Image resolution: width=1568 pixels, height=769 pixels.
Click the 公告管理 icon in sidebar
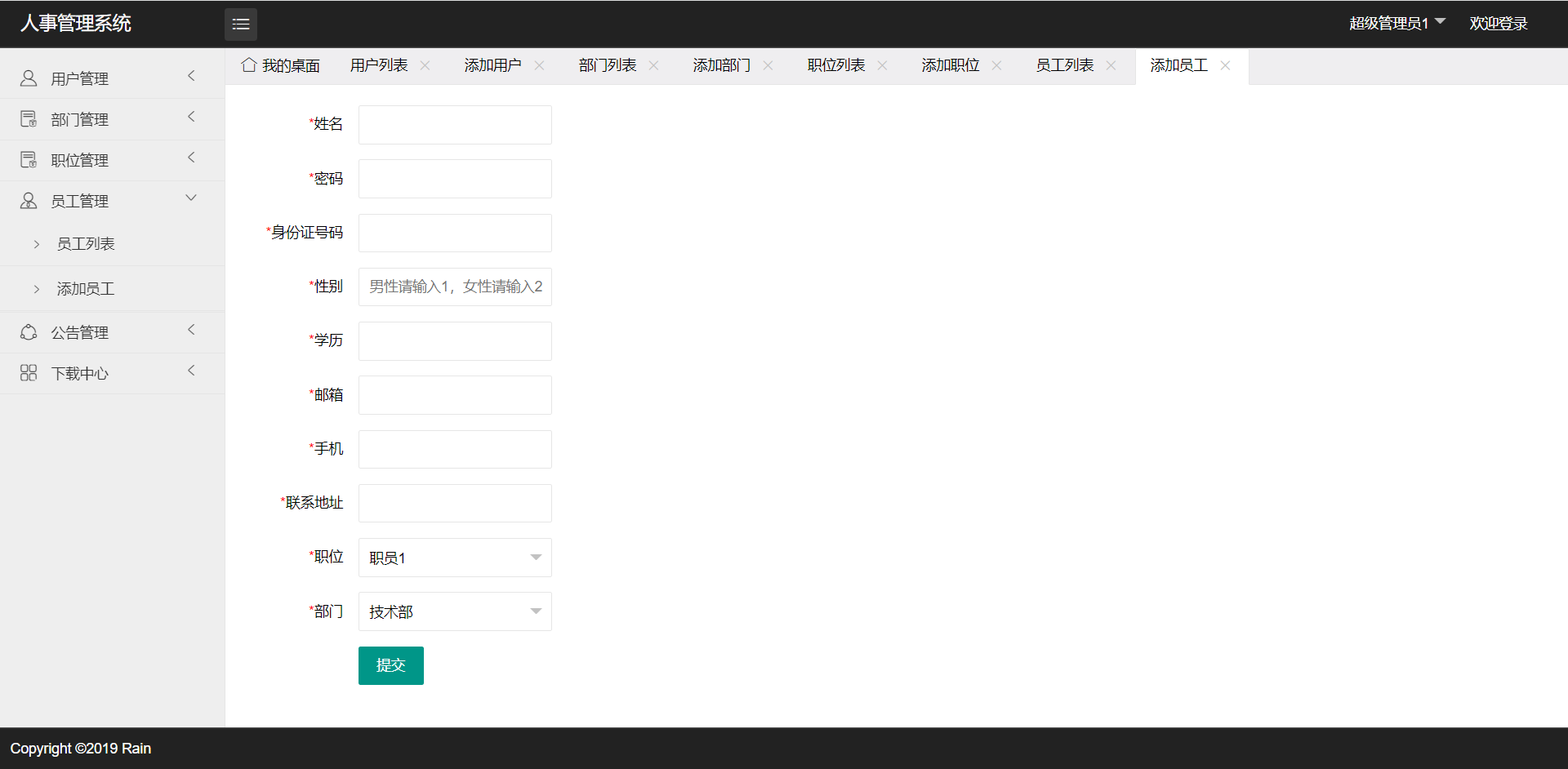(29, 332)
